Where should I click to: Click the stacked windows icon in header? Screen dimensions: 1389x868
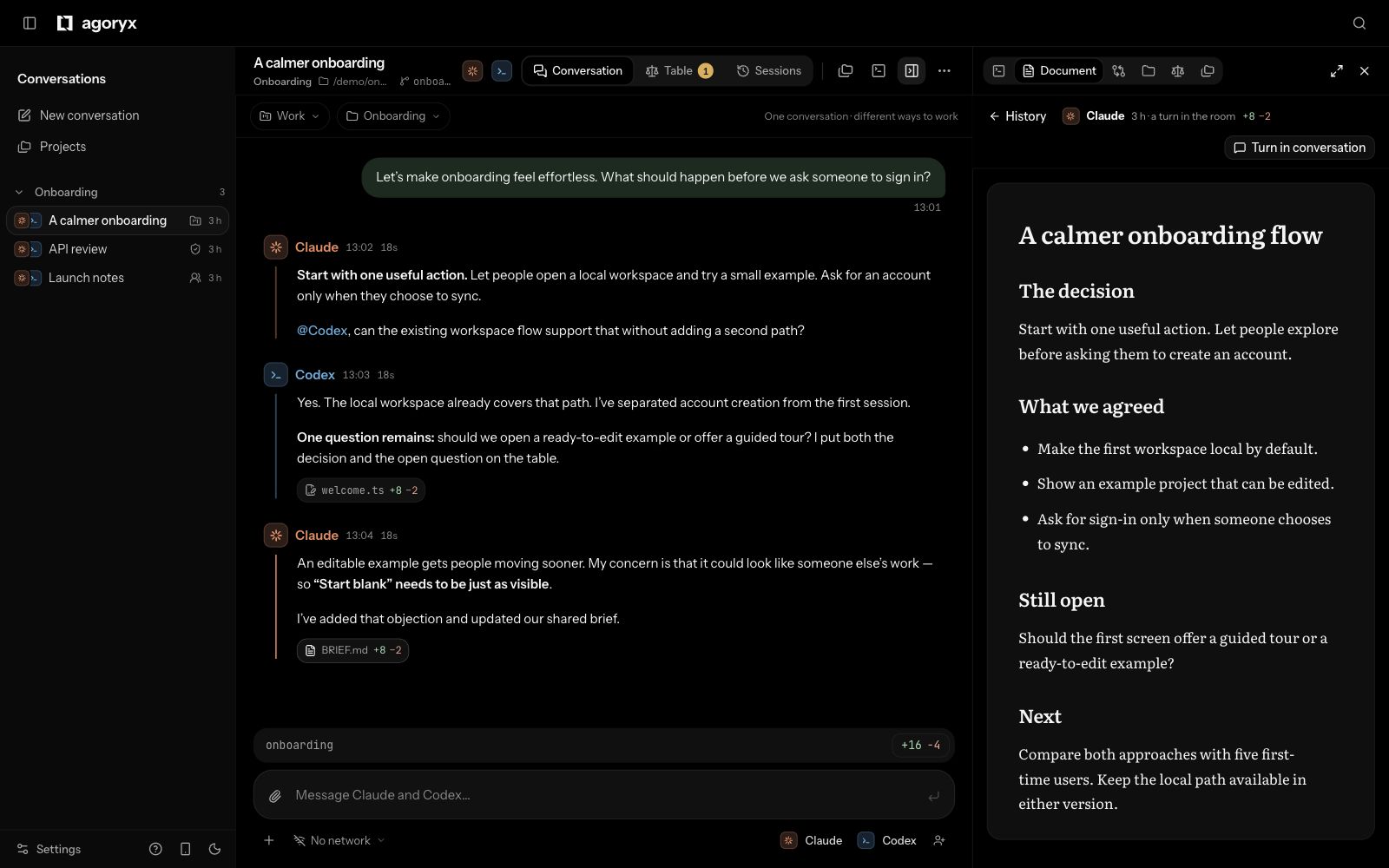coord(846,71)
